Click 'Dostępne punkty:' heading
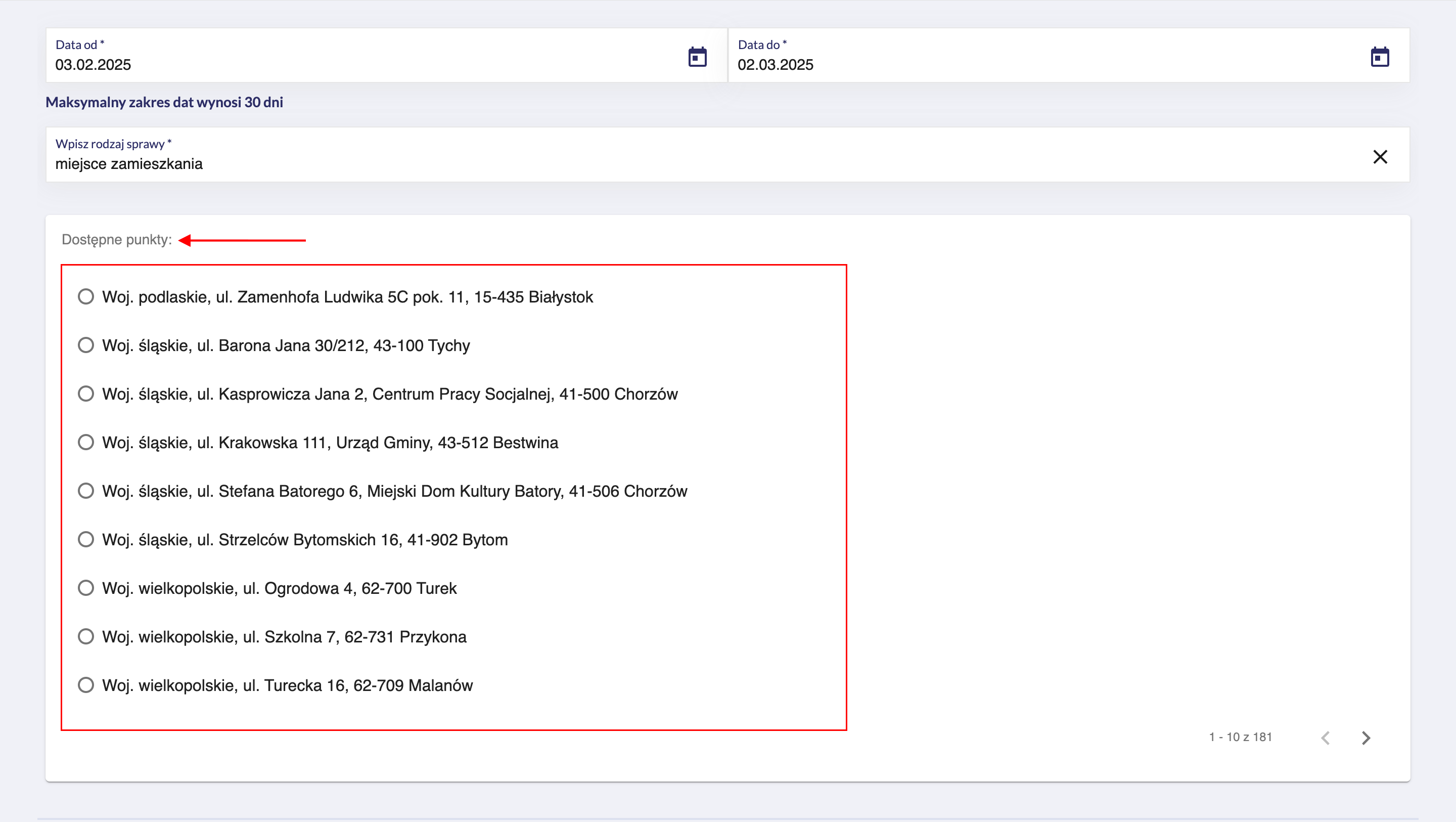Image resolution: width=1456 pixels, height=822 pixels. [116, 240]
